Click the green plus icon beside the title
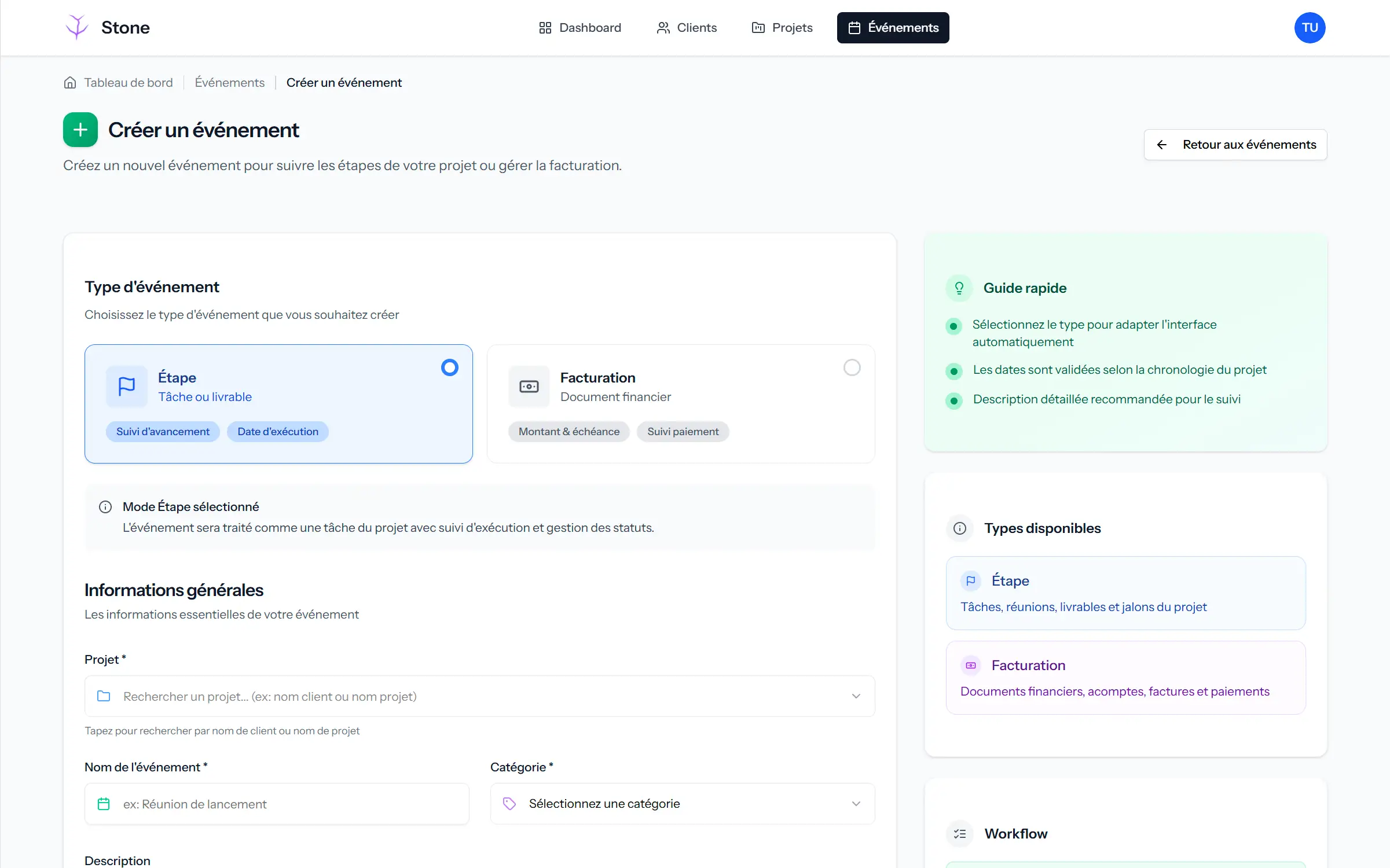This screenshot has height=868, width=1390. pos(79,130)
